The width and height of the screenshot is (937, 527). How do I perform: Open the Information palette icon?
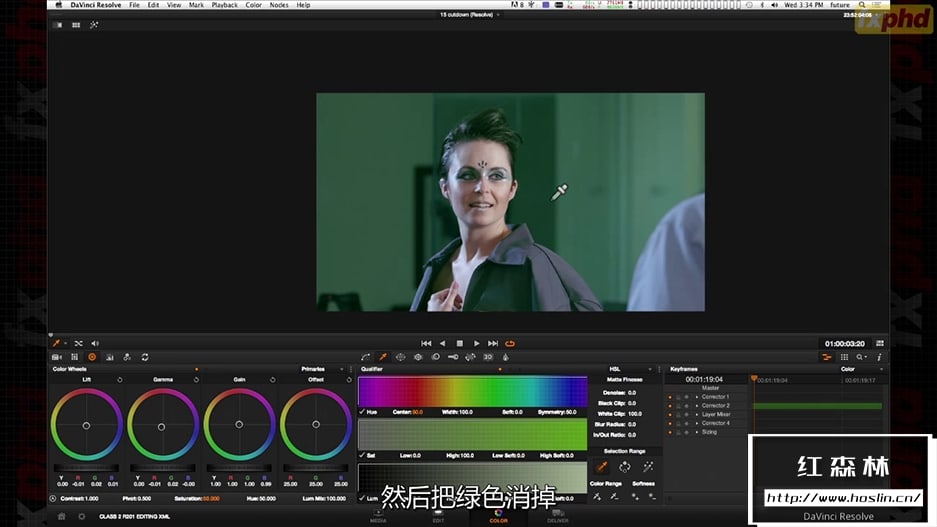point(879,357)
